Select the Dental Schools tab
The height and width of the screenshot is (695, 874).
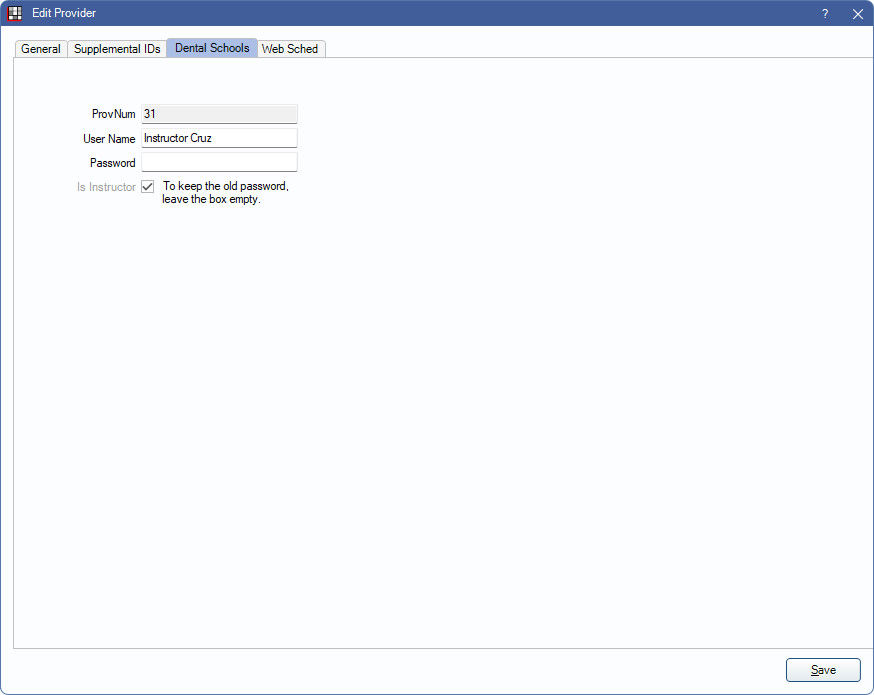(x=212, y=48)
